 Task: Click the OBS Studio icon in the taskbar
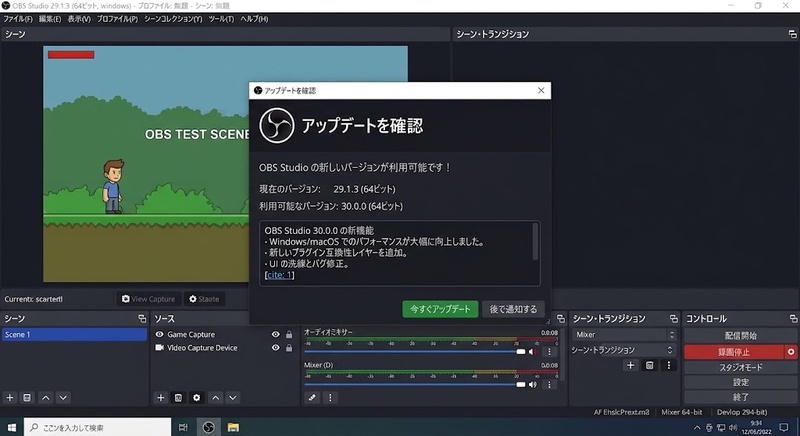(208, 427)
